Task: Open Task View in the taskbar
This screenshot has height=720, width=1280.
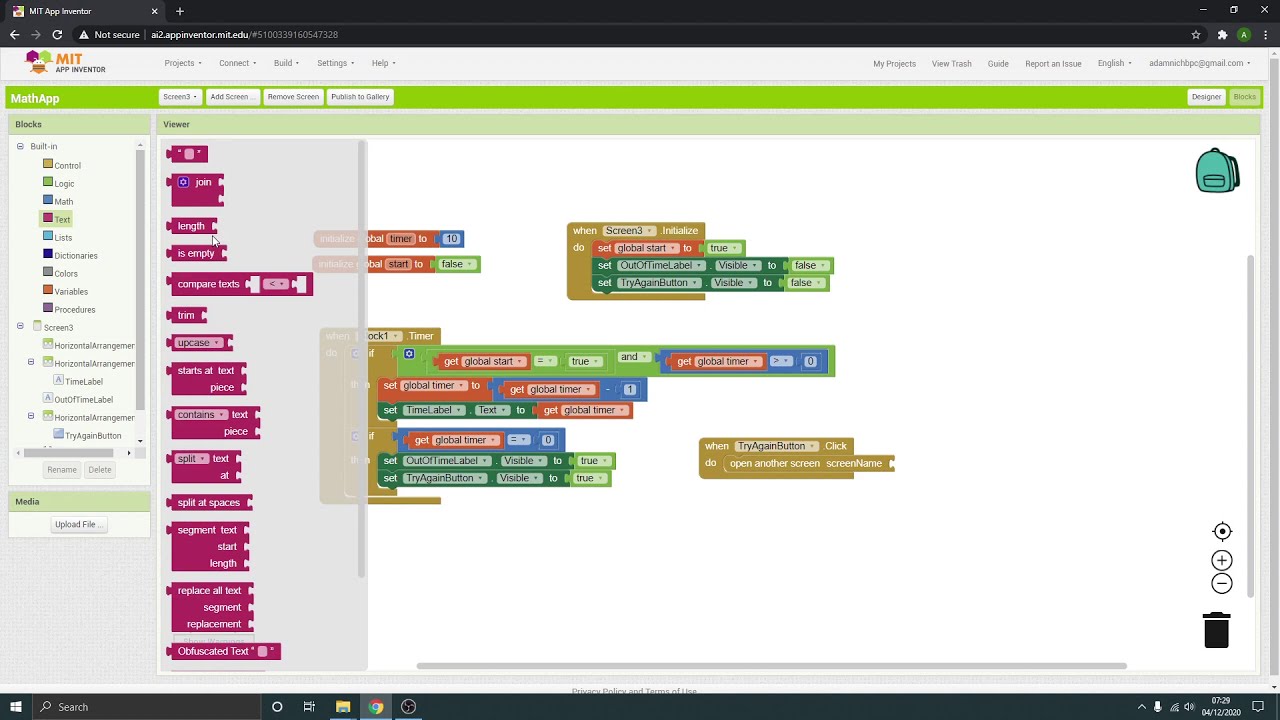Action: point(309,707)
